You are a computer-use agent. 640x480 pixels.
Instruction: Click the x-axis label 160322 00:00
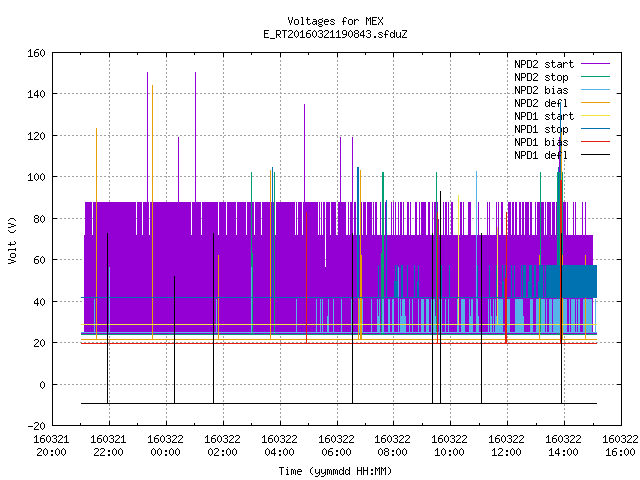(165, 446)
